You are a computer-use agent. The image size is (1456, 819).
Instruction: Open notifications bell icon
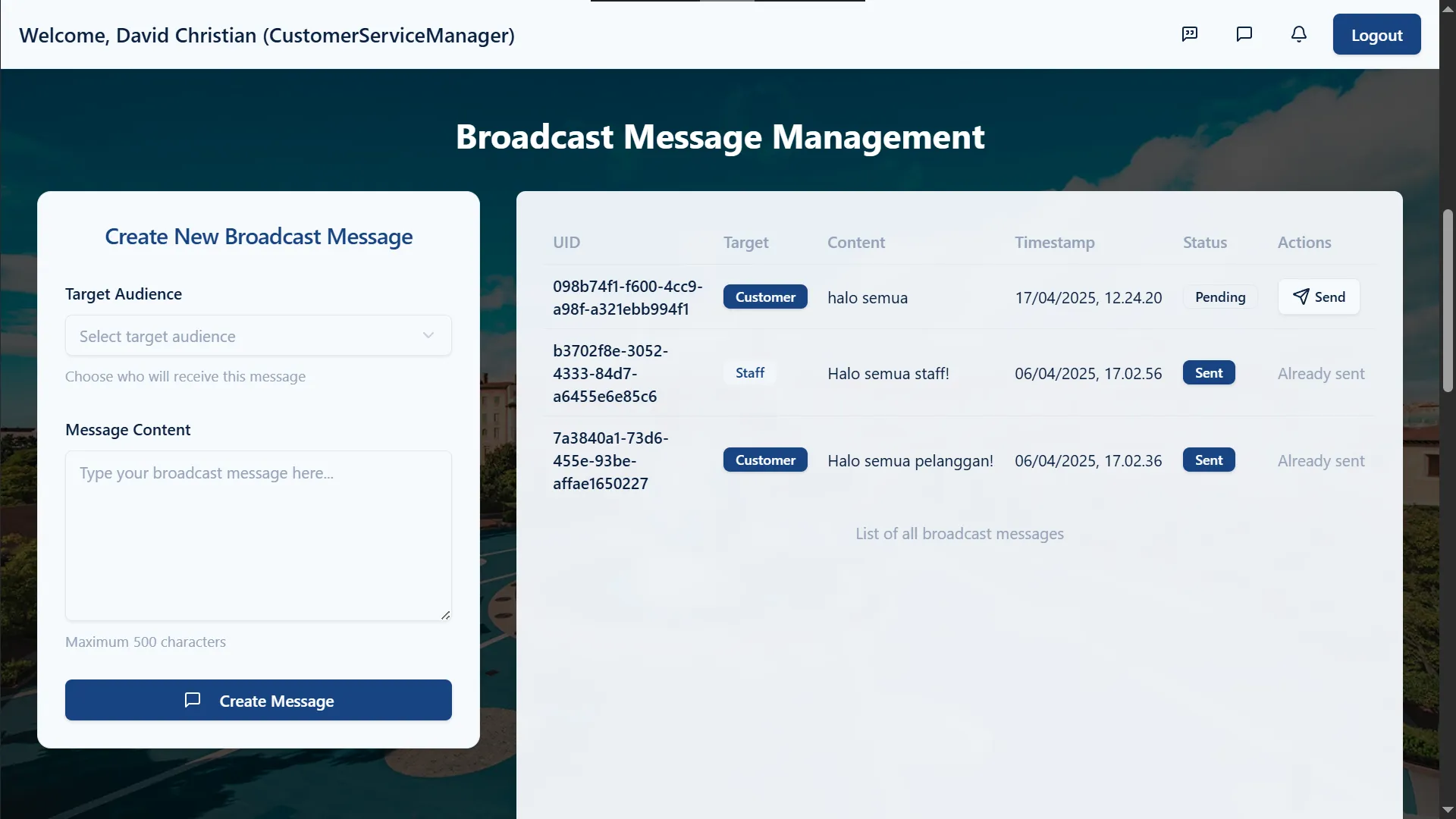coord(1299,34)
